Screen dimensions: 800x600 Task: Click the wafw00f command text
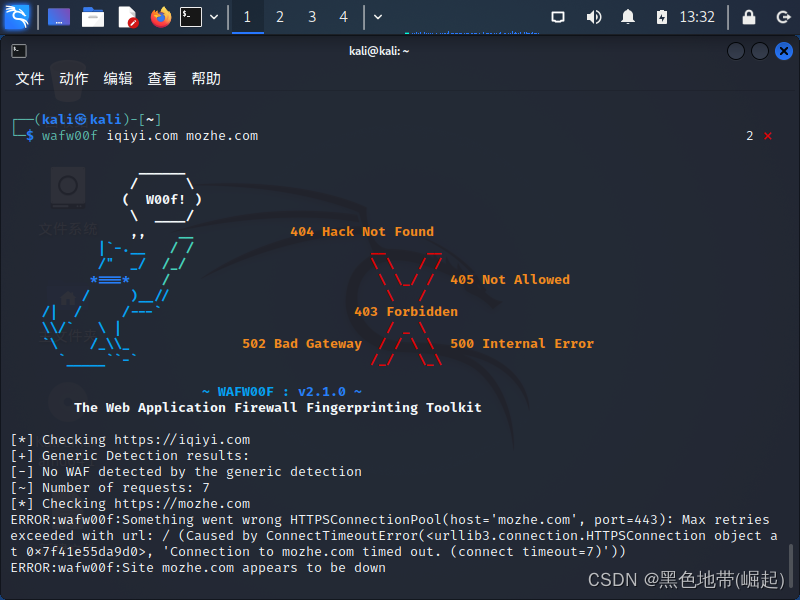(69, 136)
